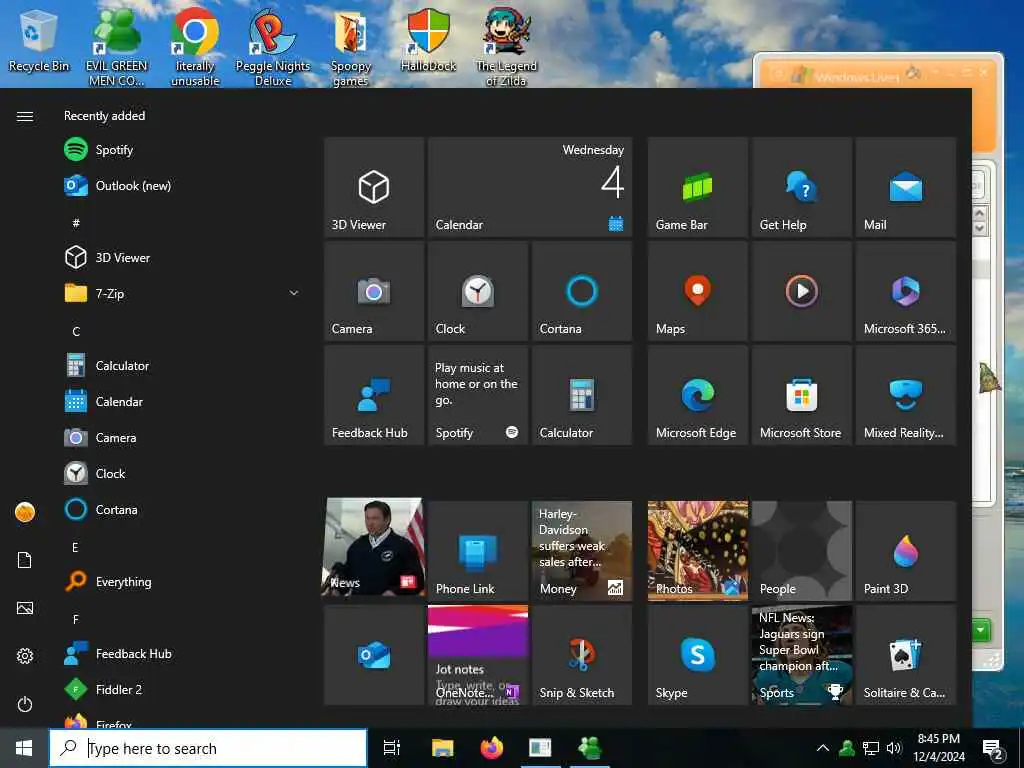Open the 3D Viewer tile
The height and width of the screenshot is (768, 1024).
tap(374, 187)
